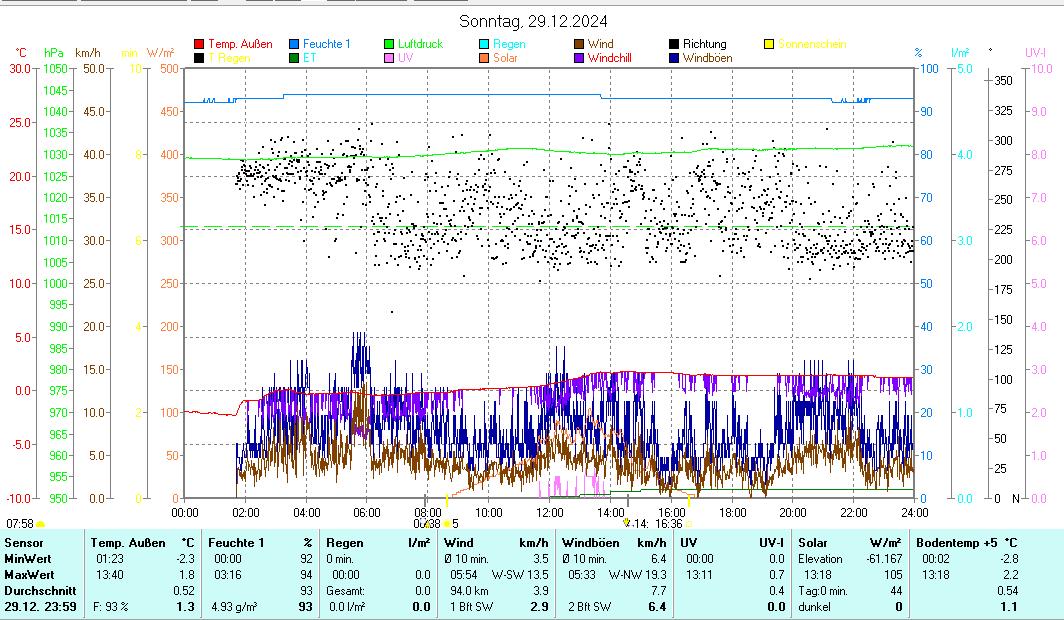Click the purple Windchill legend box
Image resolution: width=1064 pixels, height=620 pixels.
coord(580,58)
